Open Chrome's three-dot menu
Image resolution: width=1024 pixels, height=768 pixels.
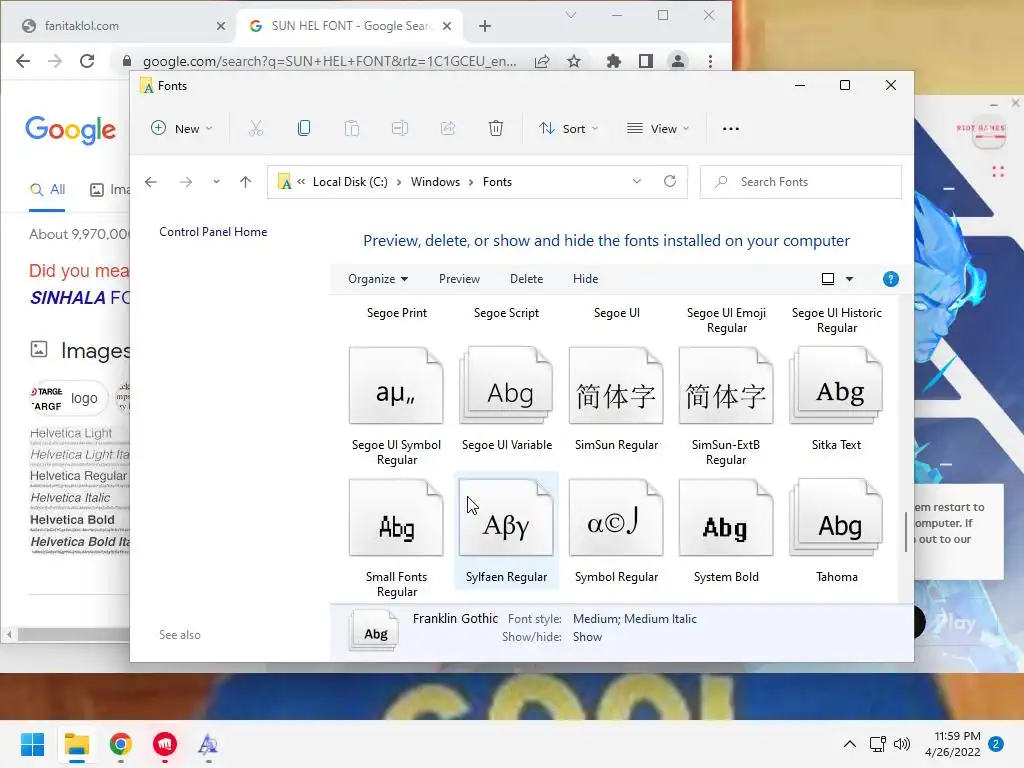[x=710, y=61]
